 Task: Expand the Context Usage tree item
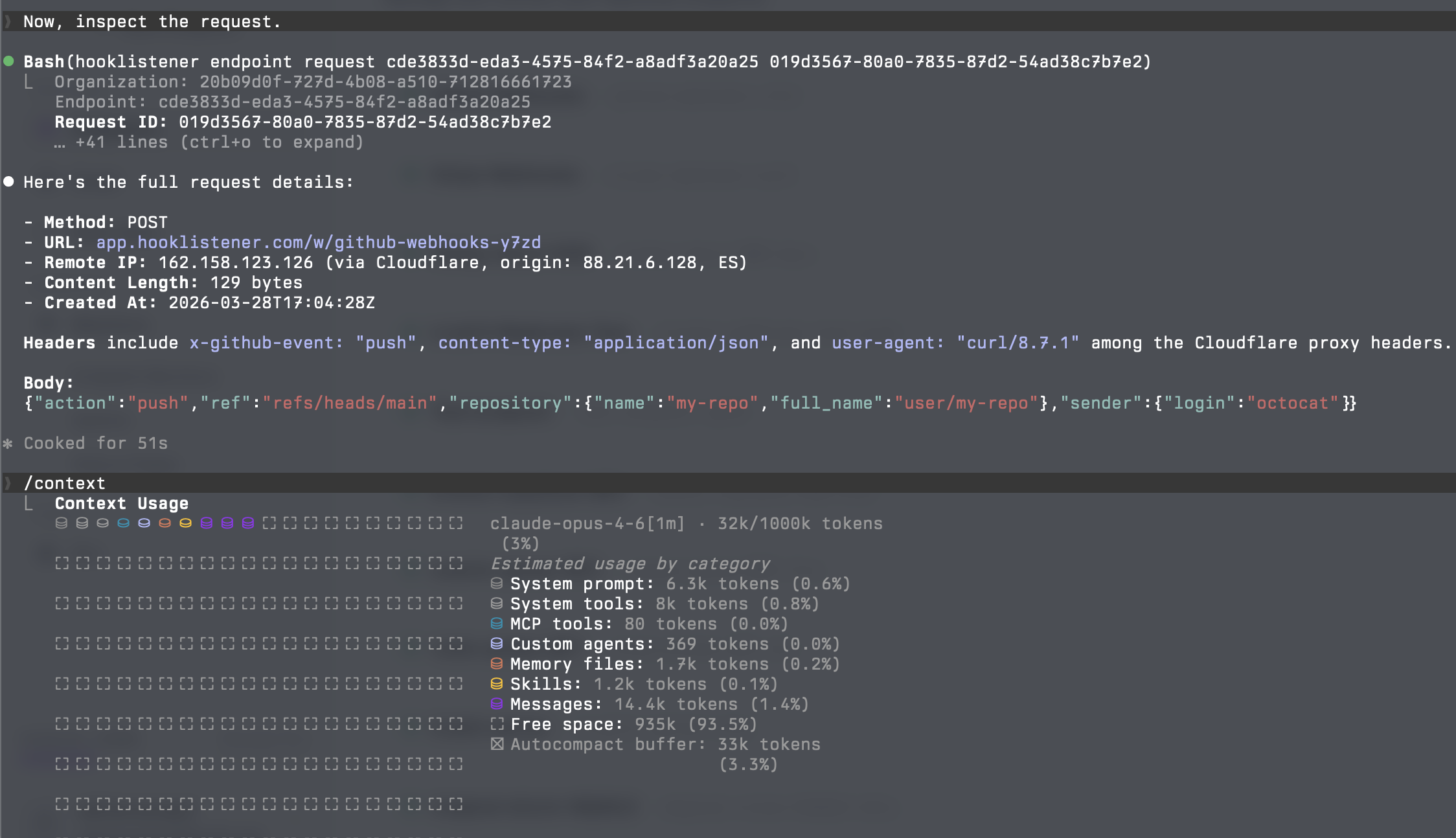click(121, 503)
